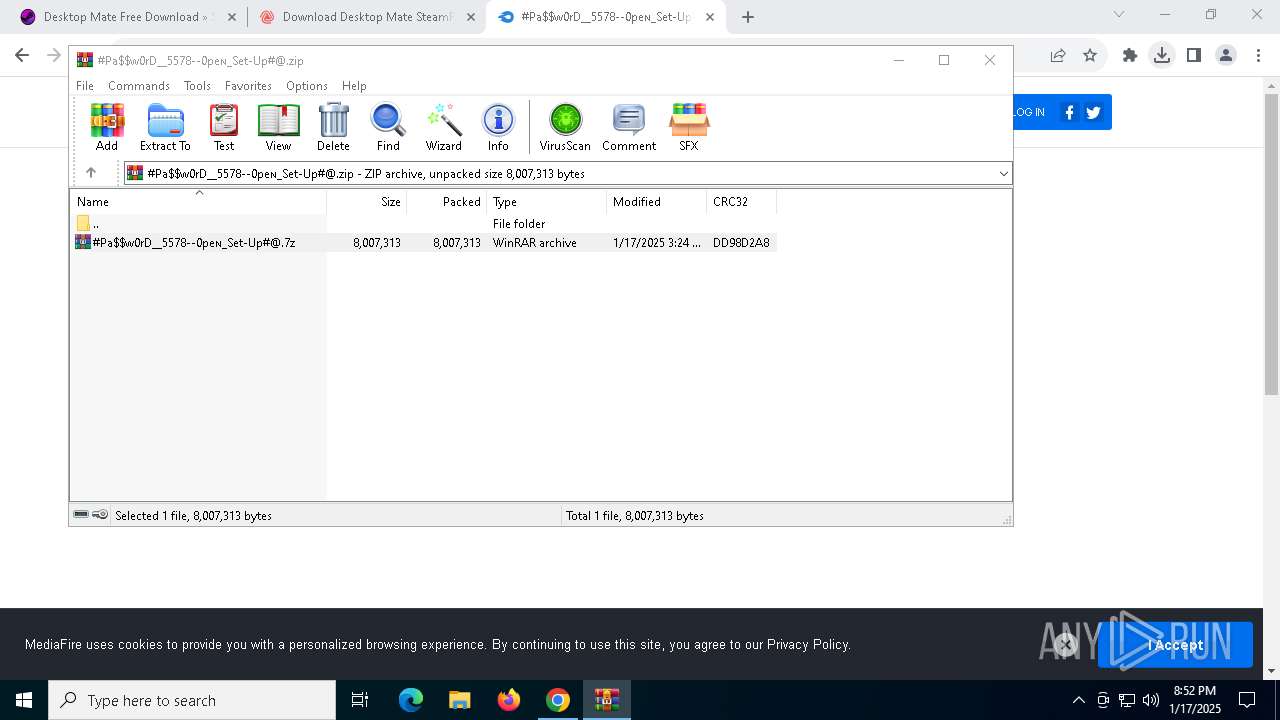The image size is (1280, 720).
Task: Run VirusScan on the archive
Action: click(x=565, y=127)
